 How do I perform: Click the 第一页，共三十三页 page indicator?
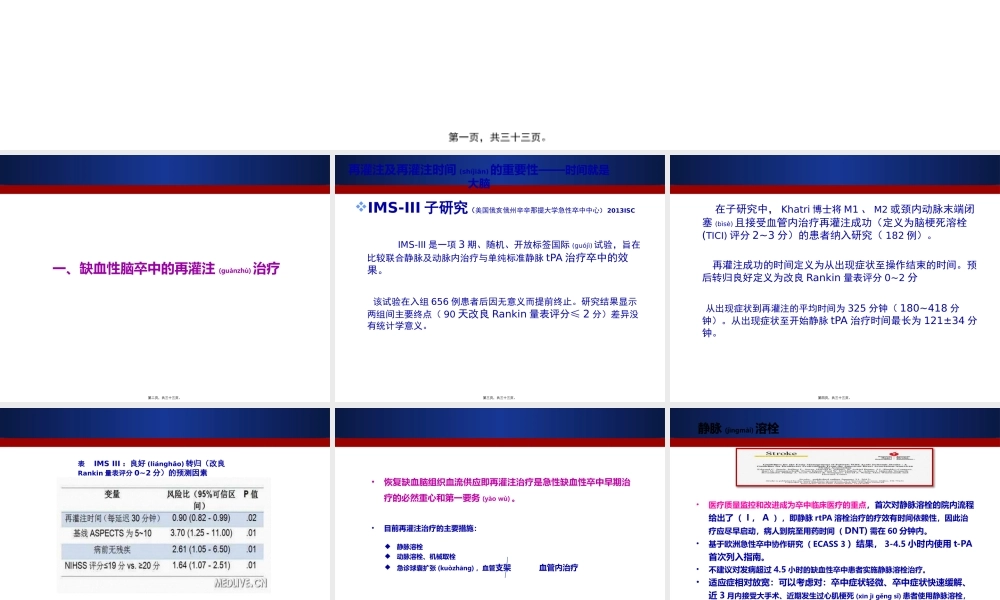pyautogui.click(x=500, y=136)
